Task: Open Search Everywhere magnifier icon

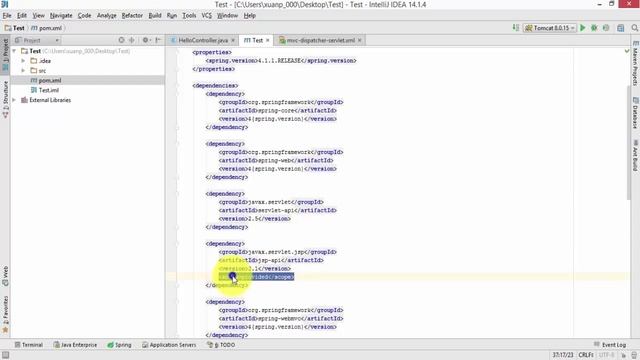Action: point(634,28)
